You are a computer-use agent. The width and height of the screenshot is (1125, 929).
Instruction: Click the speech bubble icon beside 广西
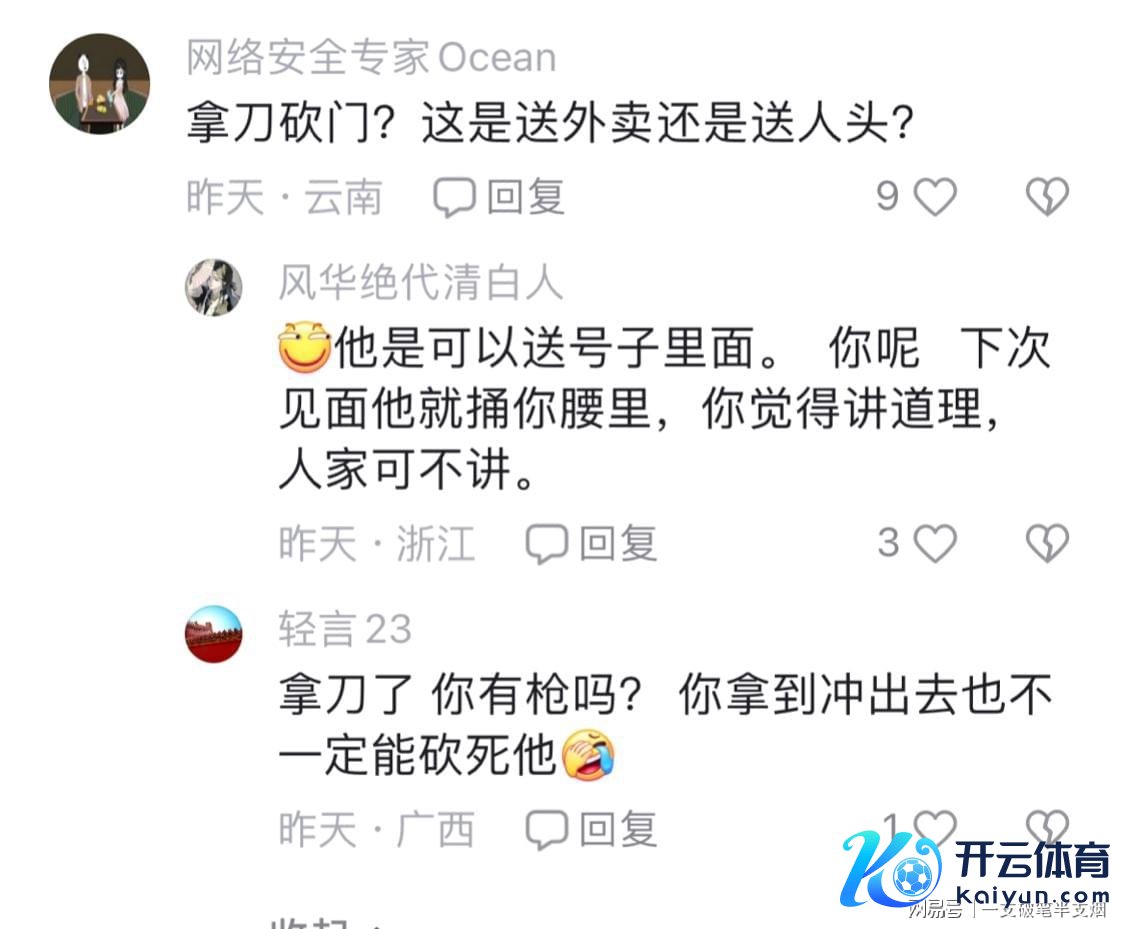pyautogui.click(x=547, y=830)
